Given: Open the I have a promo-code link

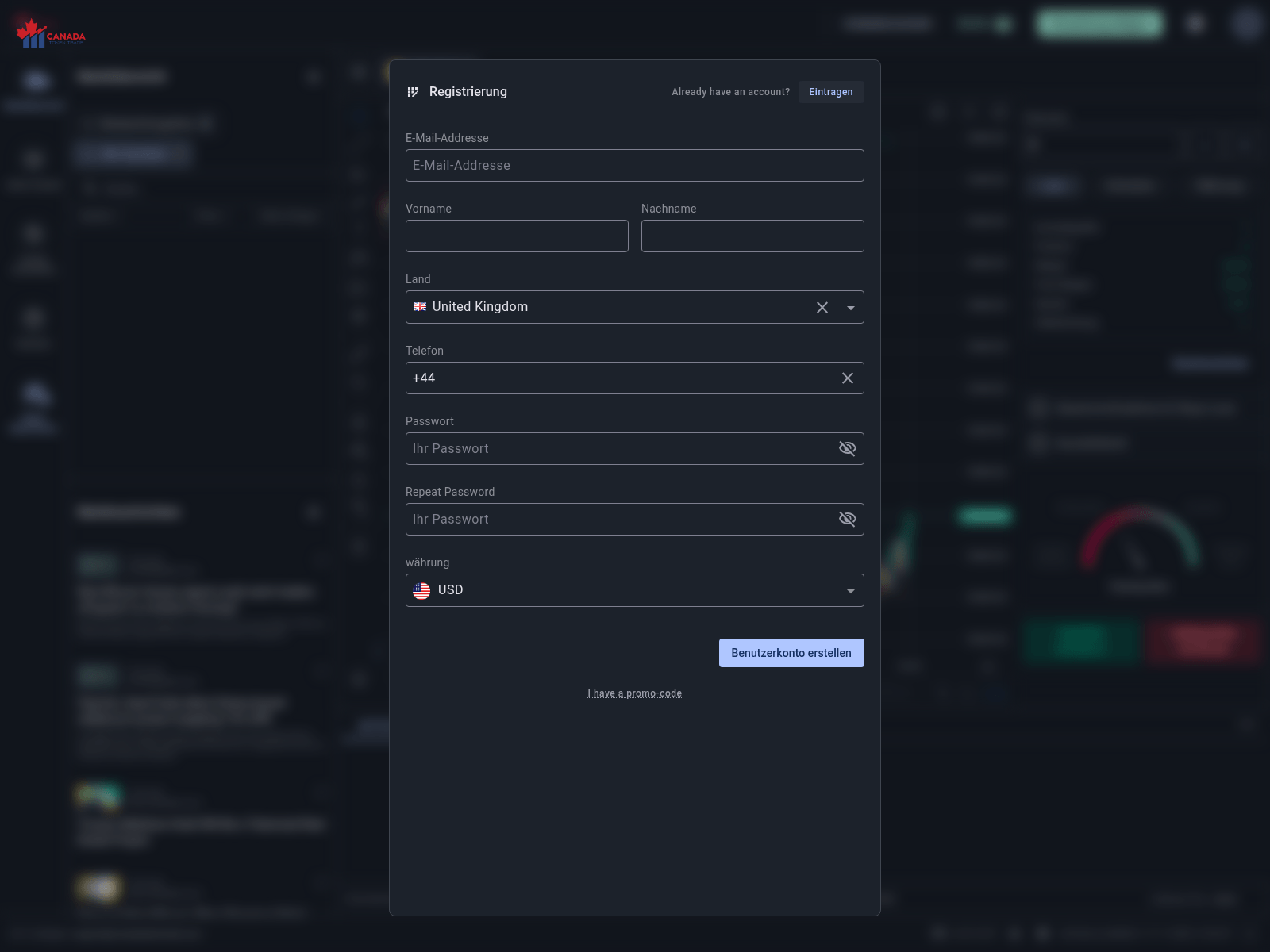Looking at the screenshot, I should pos(635,693).
